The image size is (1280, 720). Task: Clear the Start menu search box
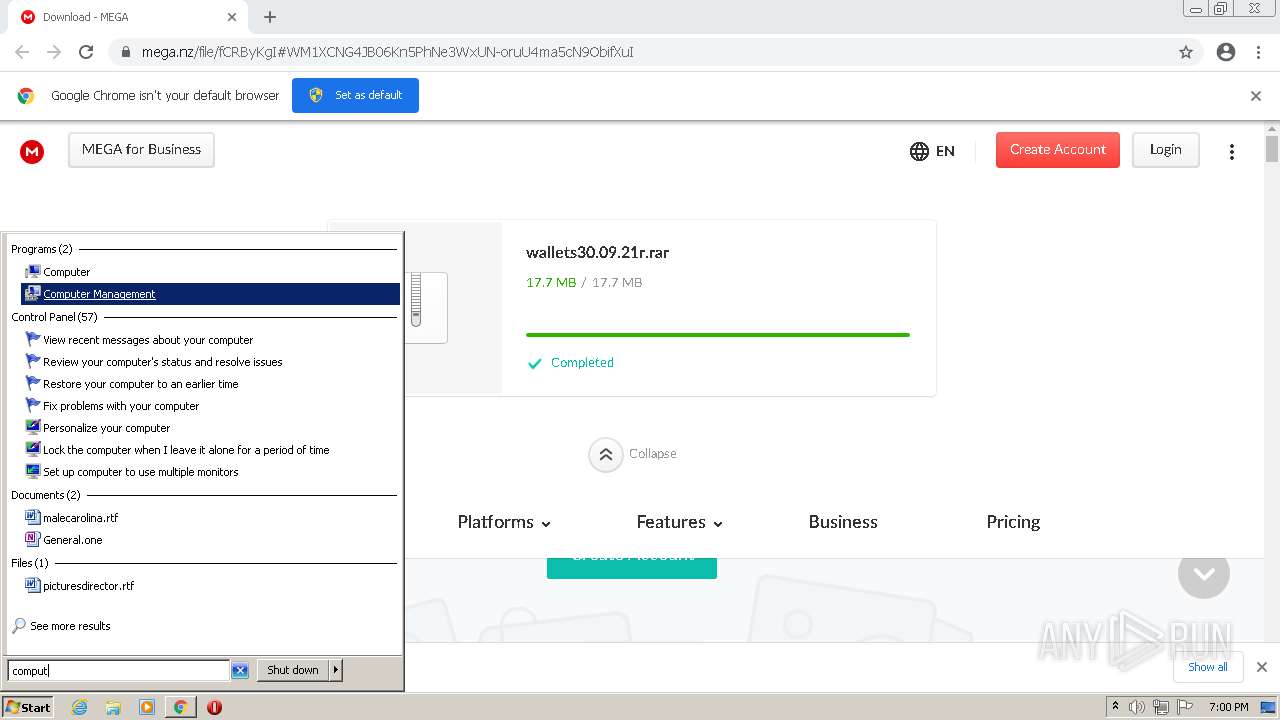click(240, 670)
